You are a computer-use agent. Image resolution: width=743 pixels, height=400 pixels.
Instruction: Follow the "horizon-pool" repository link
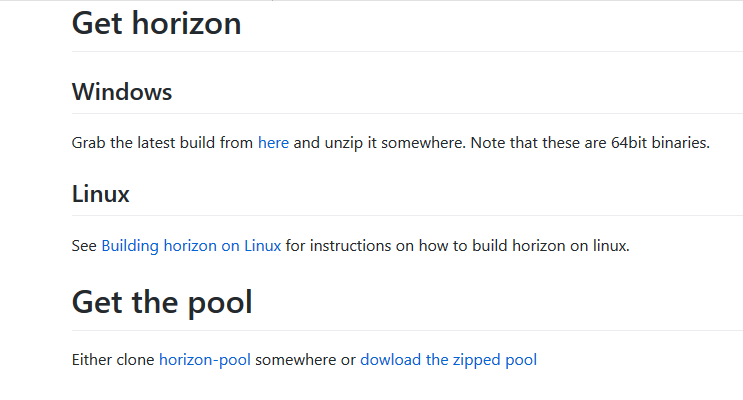pos(205,360)
